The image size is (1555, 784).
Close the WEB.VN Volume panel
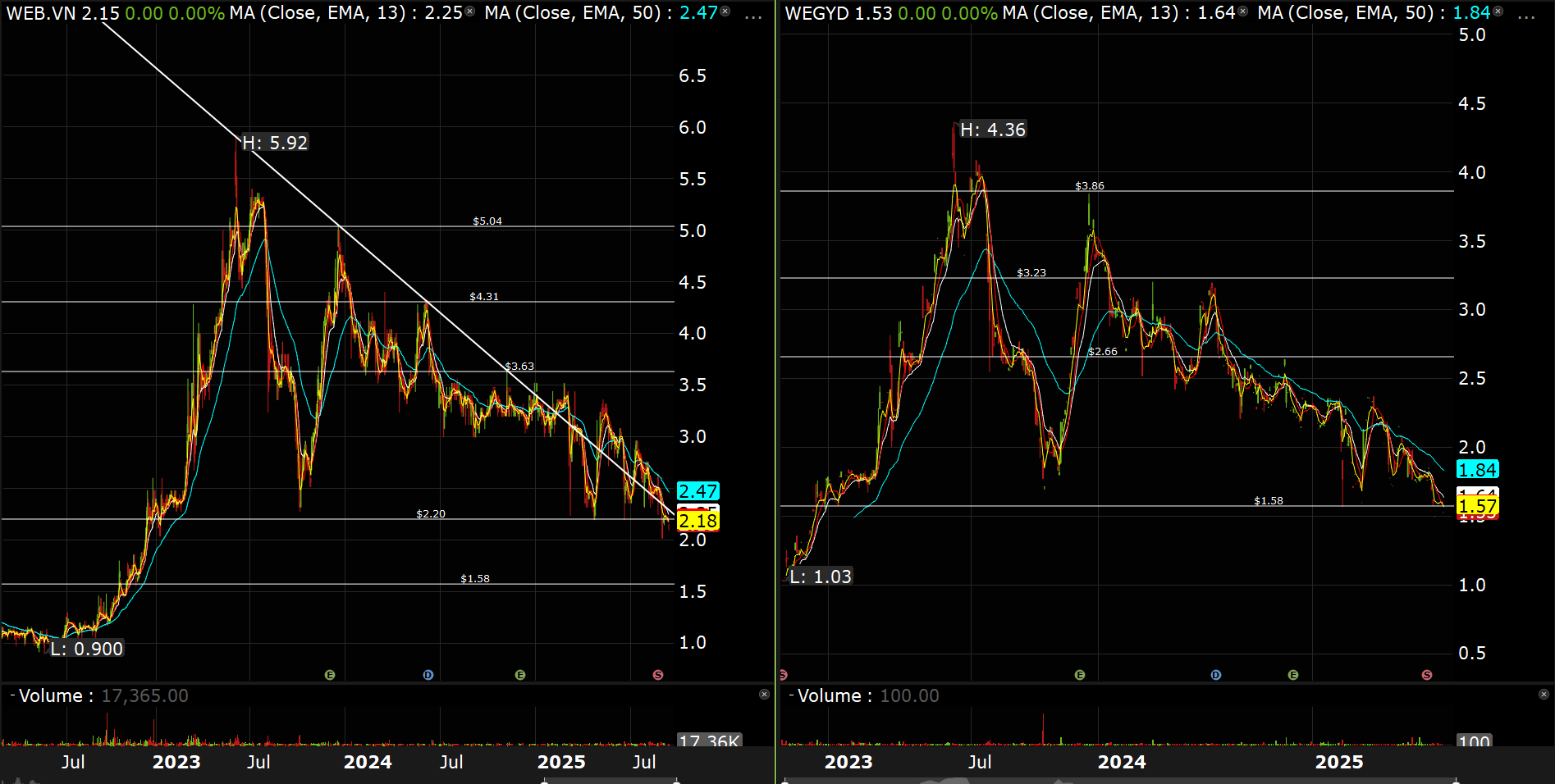pos(764,695)
